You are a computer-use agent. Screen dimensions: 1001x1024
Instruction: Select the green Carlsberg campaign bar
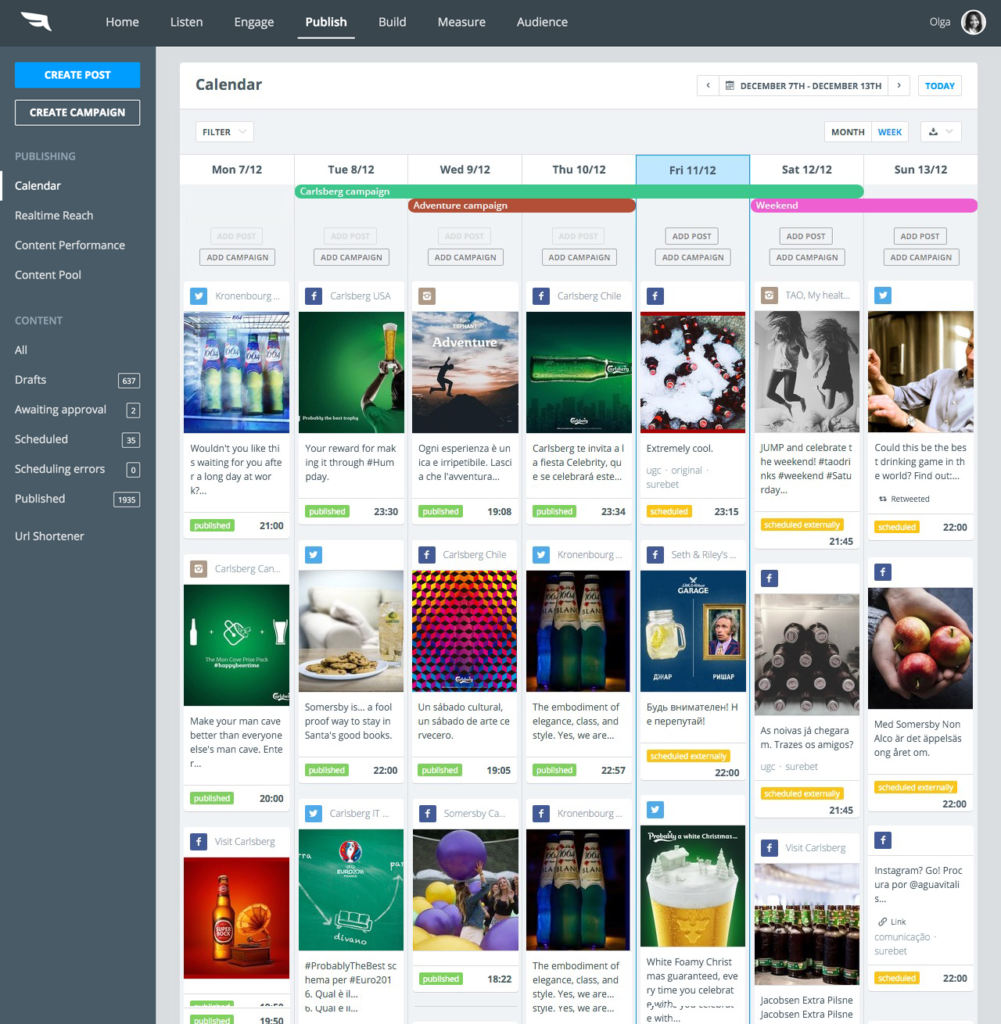pyautogui.click(x=579, y=191)
